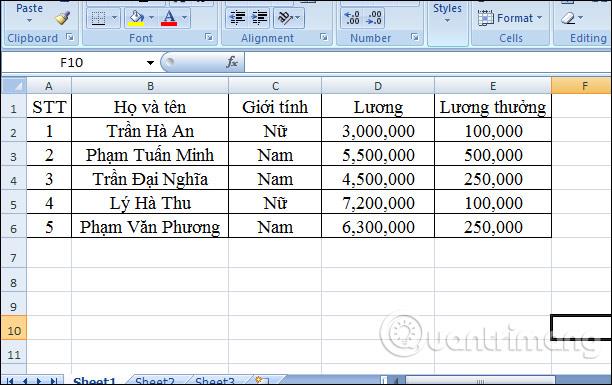Select column B header
Image resolution: width=612 pixels, height=385 pixels.
coord(150,86)
